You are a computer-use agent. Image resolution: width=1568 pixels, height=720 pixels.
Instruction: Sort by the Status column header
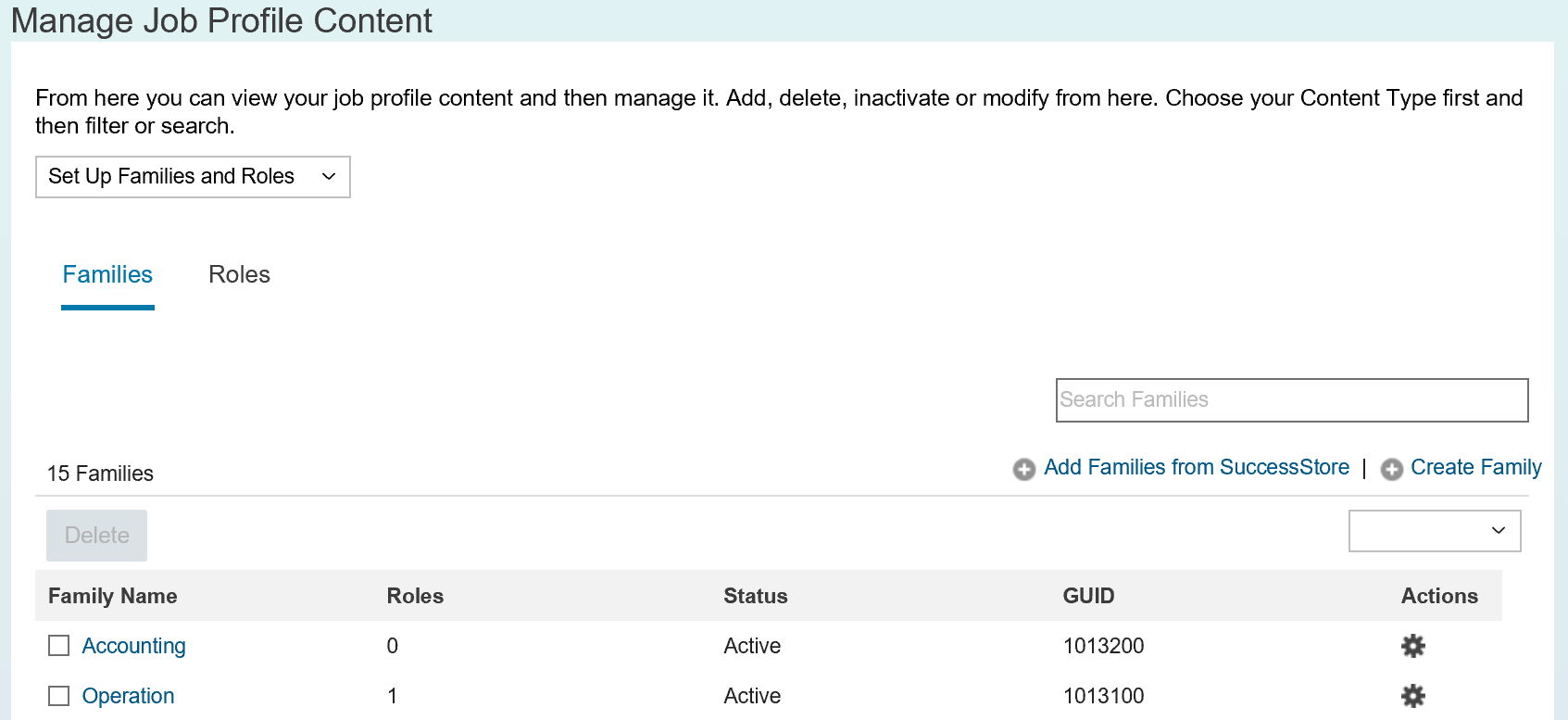pos(755,596)
